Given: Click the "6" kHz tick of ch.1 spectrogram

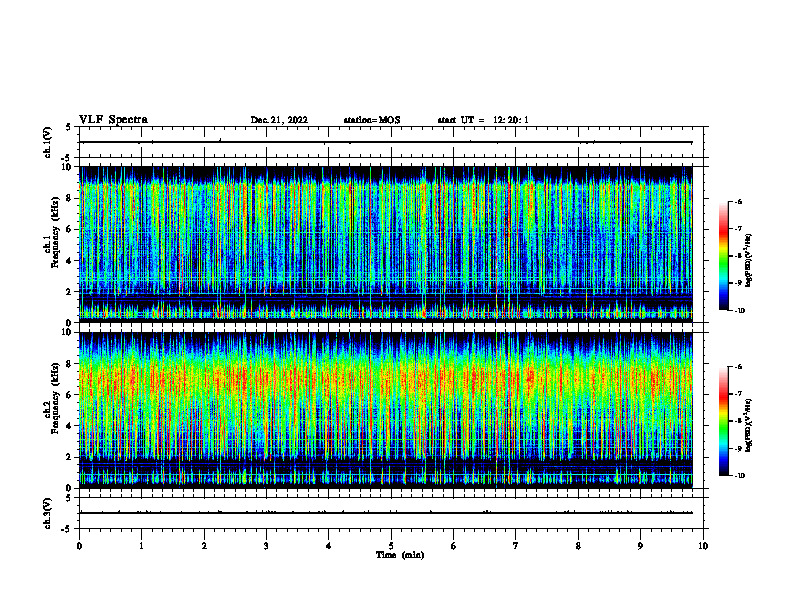Looking at the screenshot, I should click(70, 230).
